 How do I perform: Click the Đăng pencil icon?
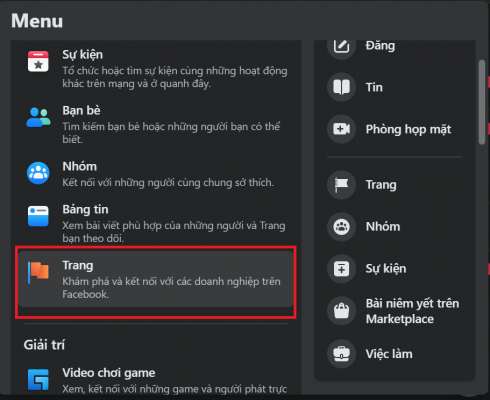click(x=341, y=46)
